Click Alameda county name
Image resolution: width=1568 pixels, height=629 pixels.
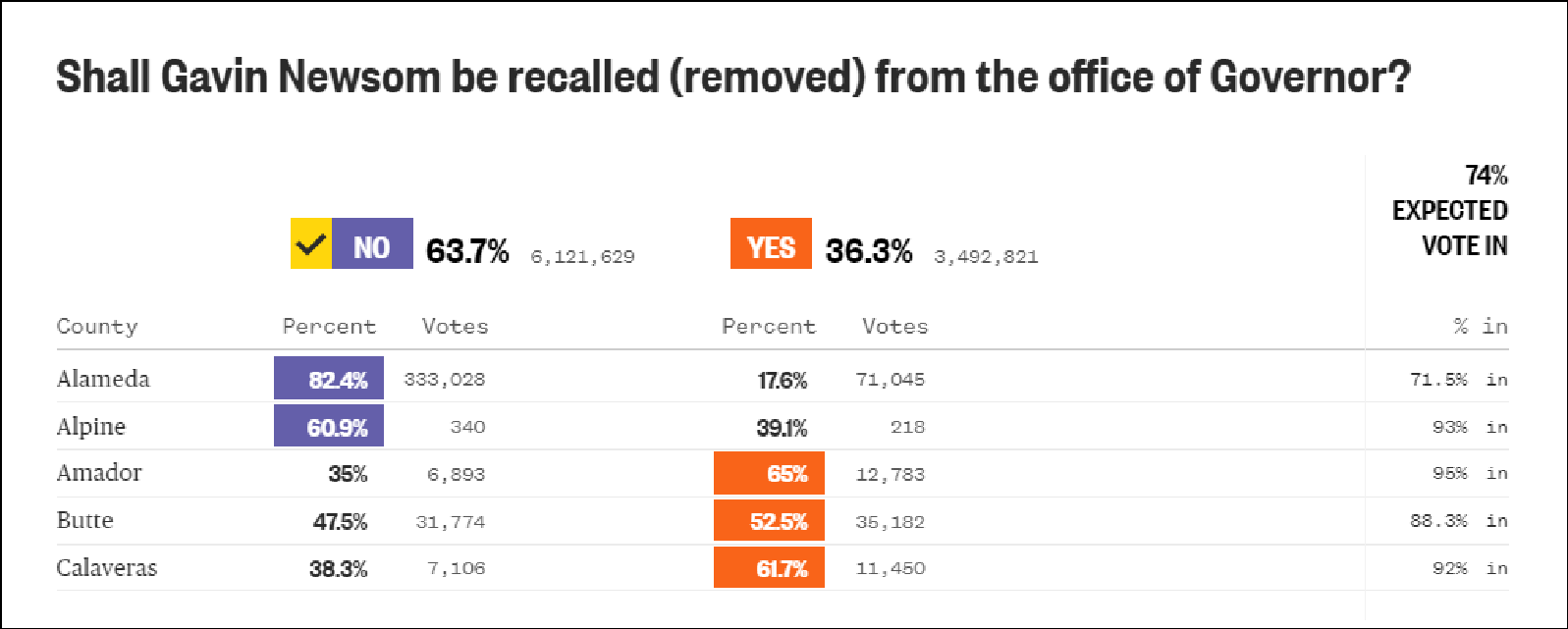tap(103, 379)
